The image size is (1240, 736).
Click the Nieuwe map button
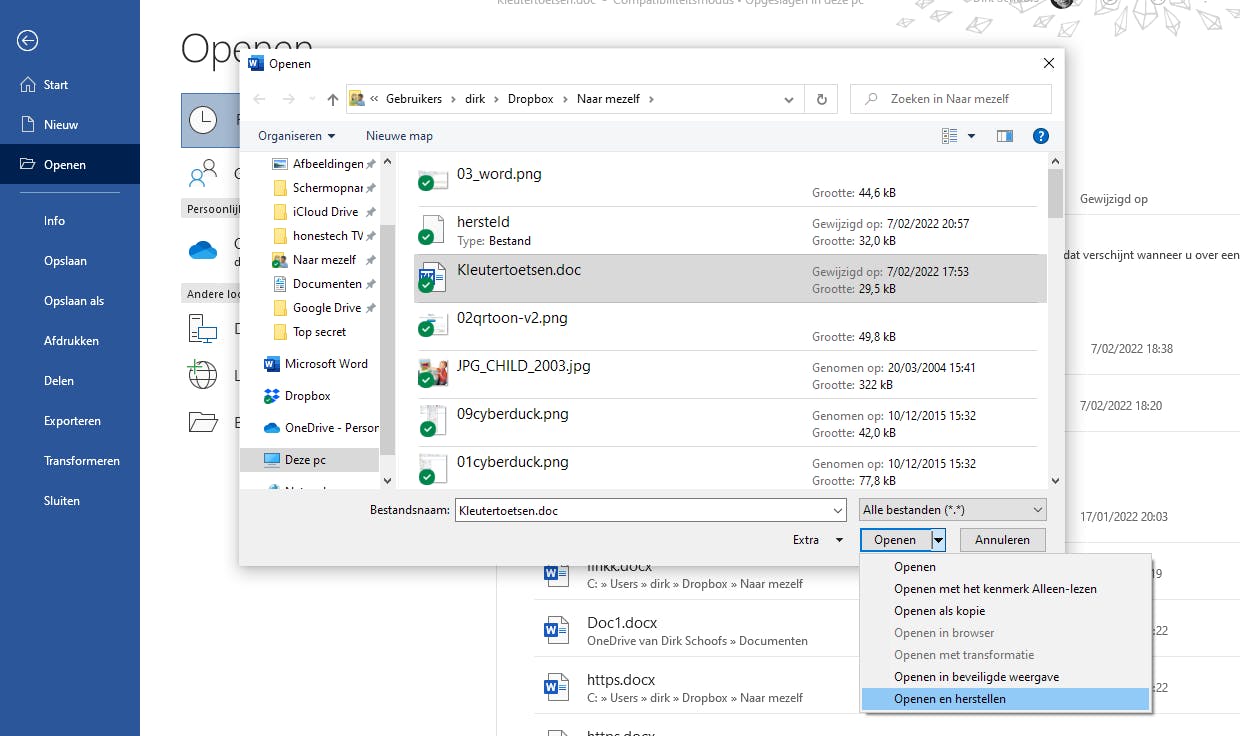399,136
